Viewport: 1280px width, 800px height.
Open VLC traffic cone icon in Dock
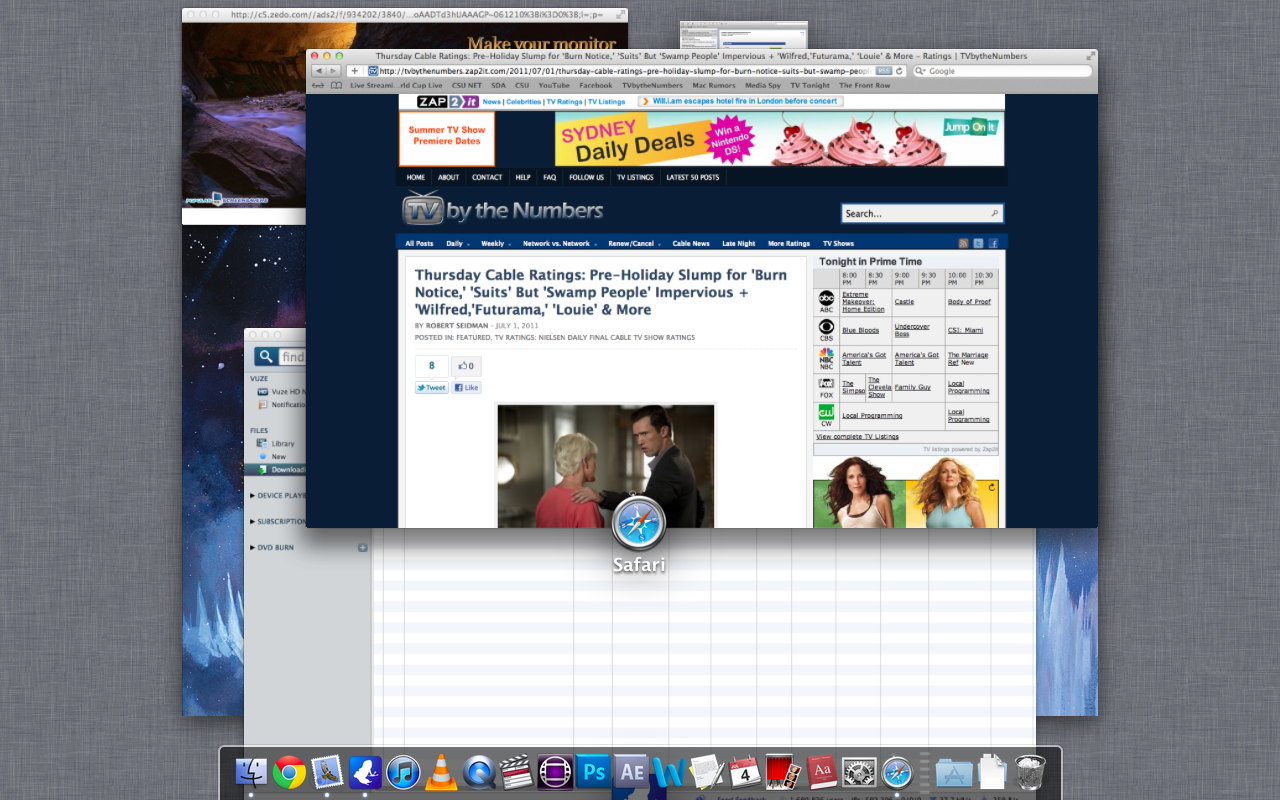pyautogui.click(x=441, y=771)
